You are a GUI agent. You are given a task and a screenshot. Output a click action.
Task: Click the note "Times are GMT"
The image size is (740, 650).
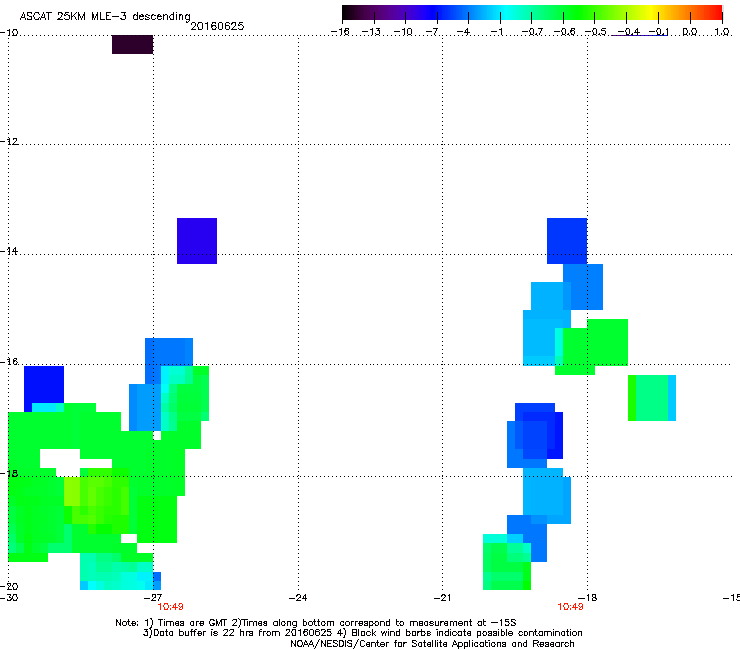193,623
